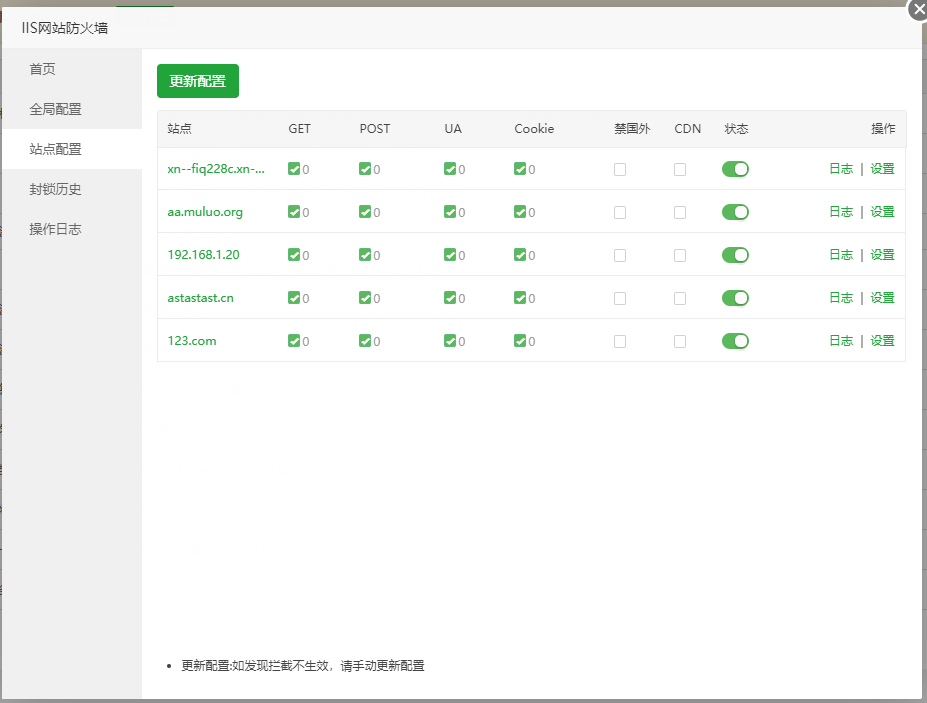This screenshot has height=703, width=927.
Task: Open 设置 for xn--fiq228c.xn-... site
Action: tap(882, 169)
